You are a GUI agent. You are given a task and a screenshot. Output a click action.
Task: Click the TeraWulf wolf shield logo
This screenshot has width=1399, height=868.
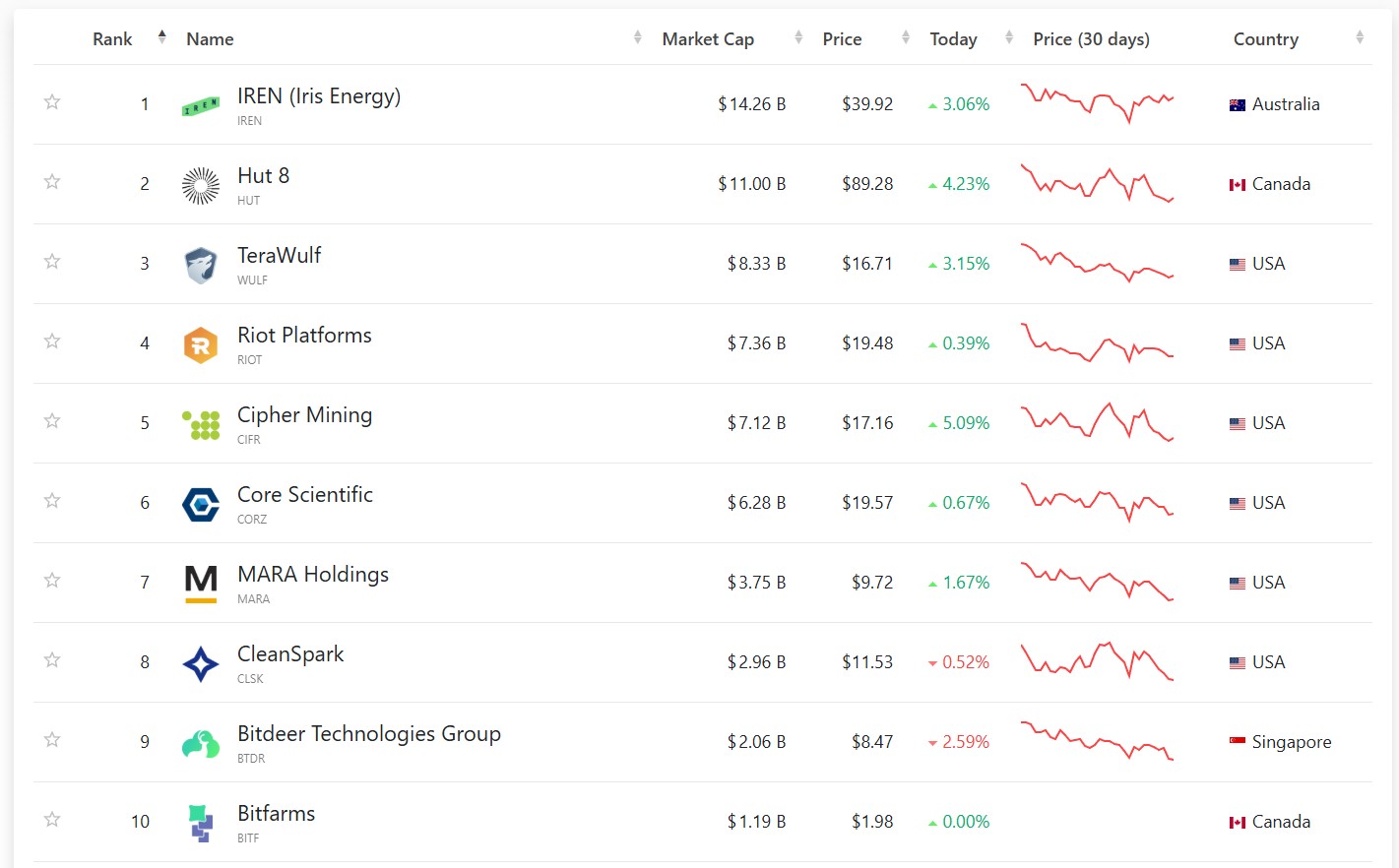201,265
